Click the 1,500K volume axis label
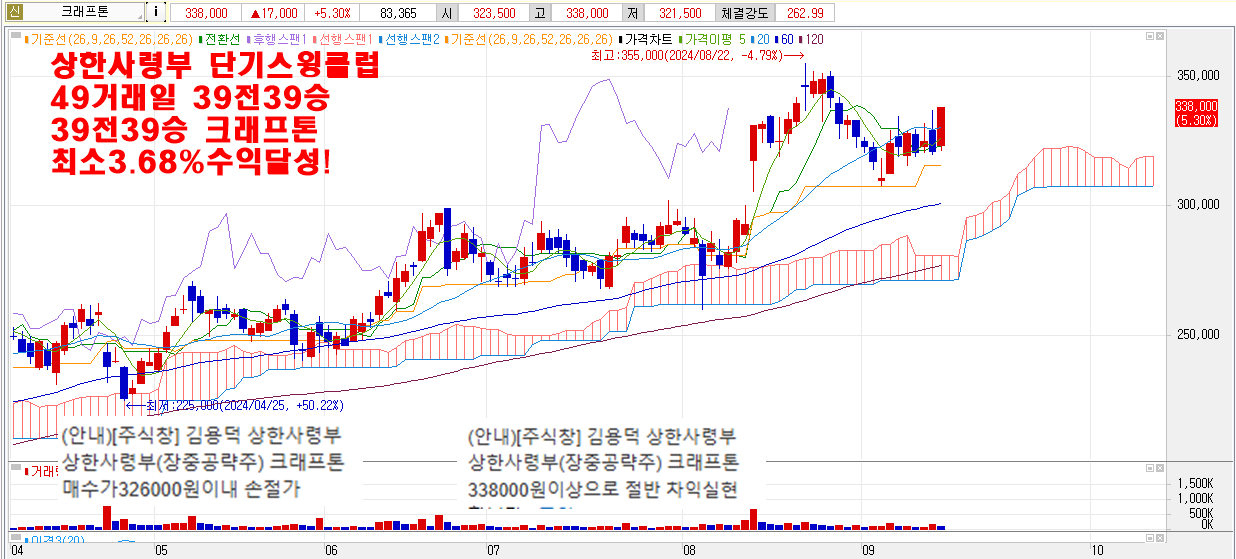The height and width of the screenshot is (559, 1236). pyautogui.click(x=1193, y=484)
